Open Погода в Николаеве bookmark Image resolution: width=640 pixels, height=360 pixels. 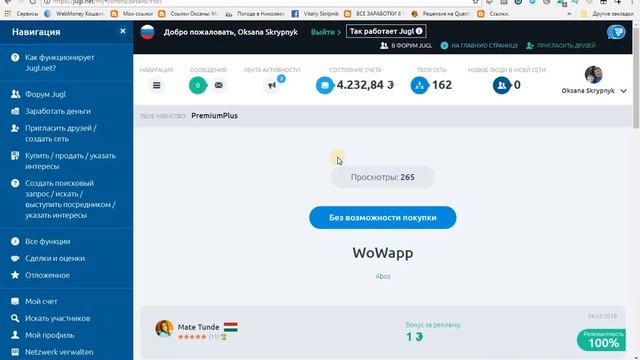coord(255,13)
